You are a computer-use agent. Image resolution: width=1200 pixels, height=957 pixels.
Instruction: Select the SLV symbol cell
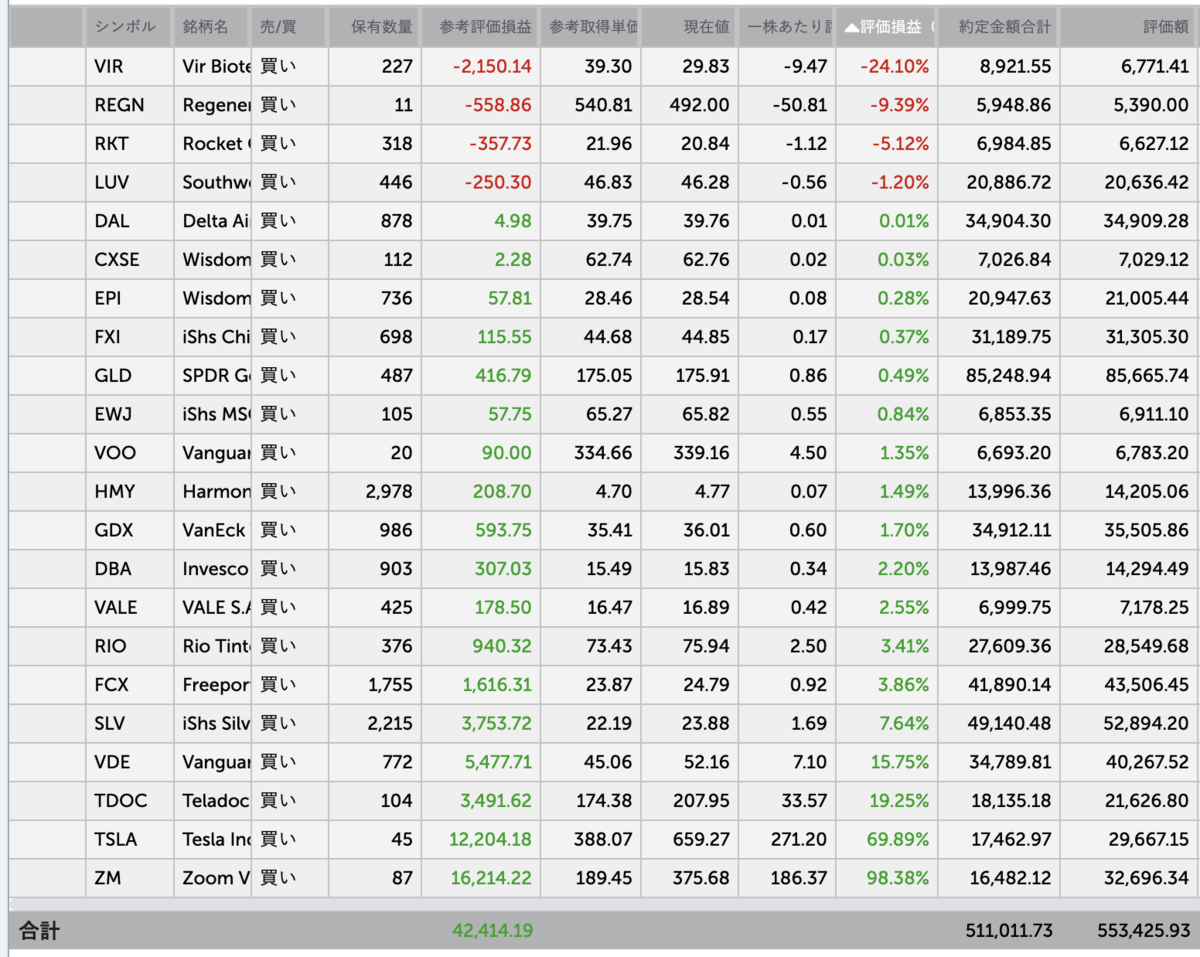129,724
